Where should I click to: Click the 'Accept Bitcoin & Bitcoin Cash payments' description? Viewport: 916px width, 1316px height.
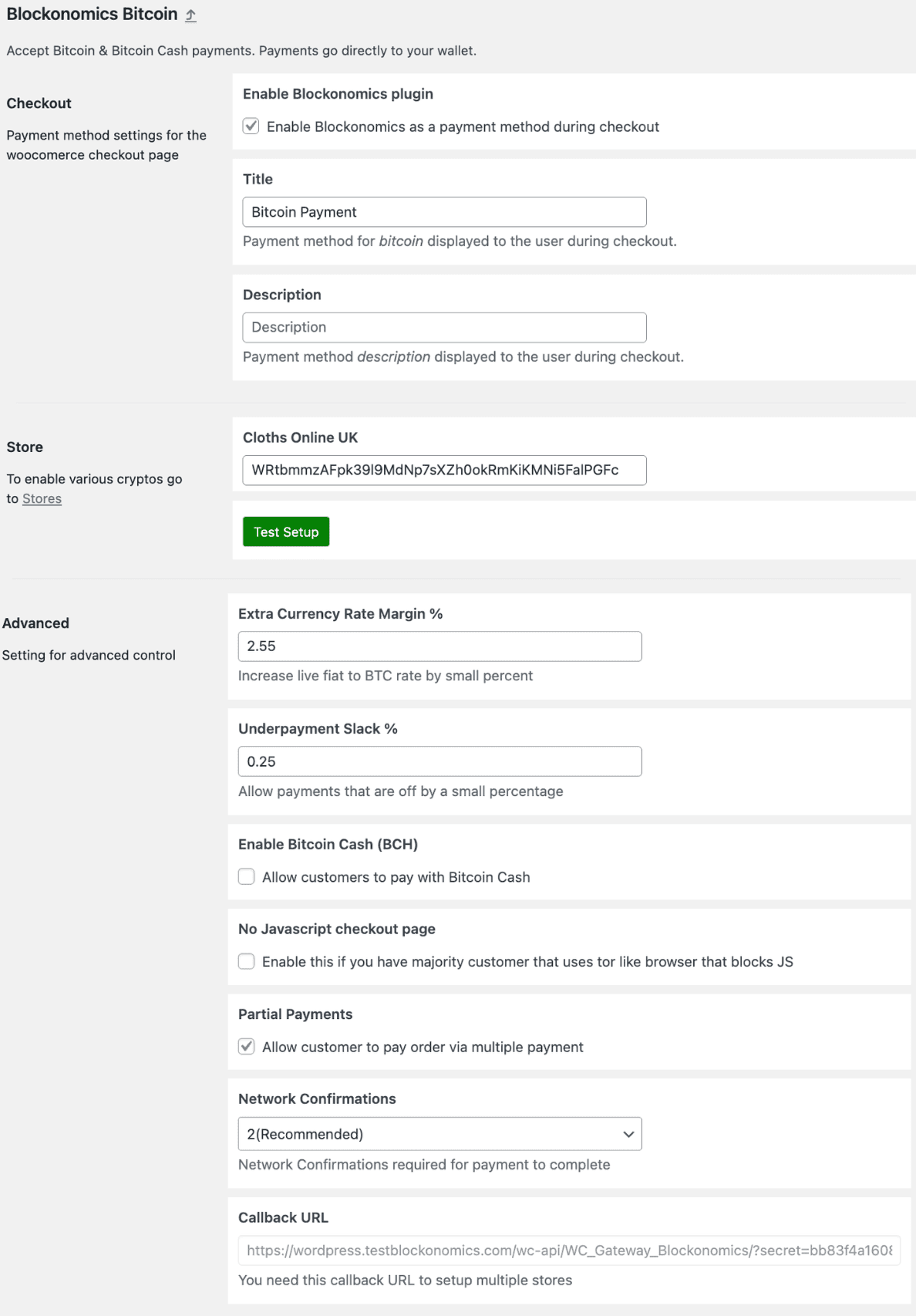coord(241,51)
